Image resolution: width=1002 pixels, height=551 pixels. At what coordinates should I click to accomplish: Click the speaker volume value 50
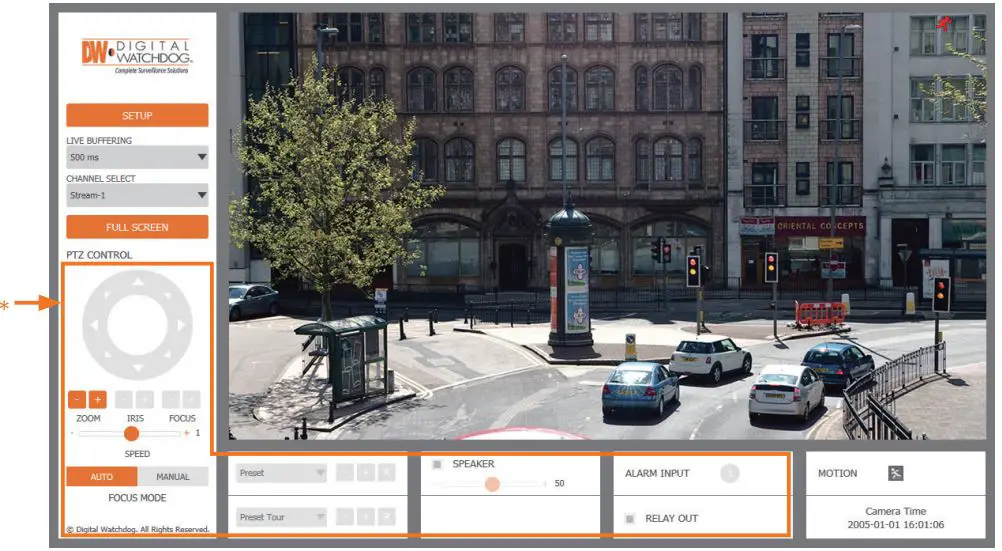[559, 483]
